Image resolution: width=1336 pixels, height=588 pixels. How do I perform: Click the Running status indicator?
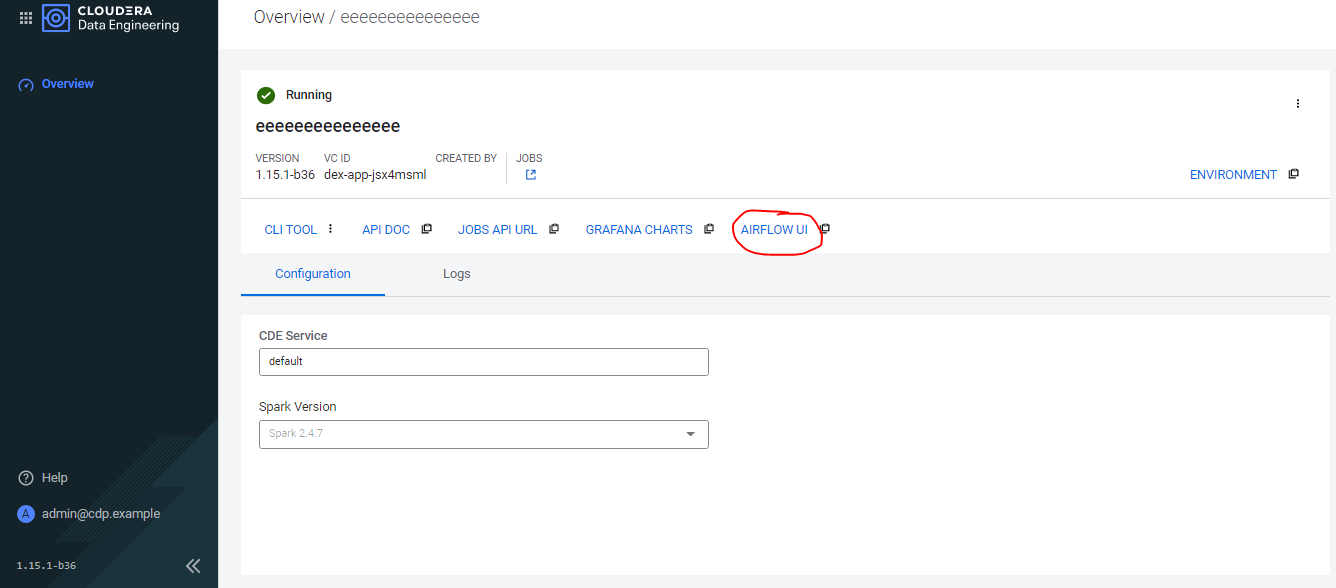tap(266, 94)
